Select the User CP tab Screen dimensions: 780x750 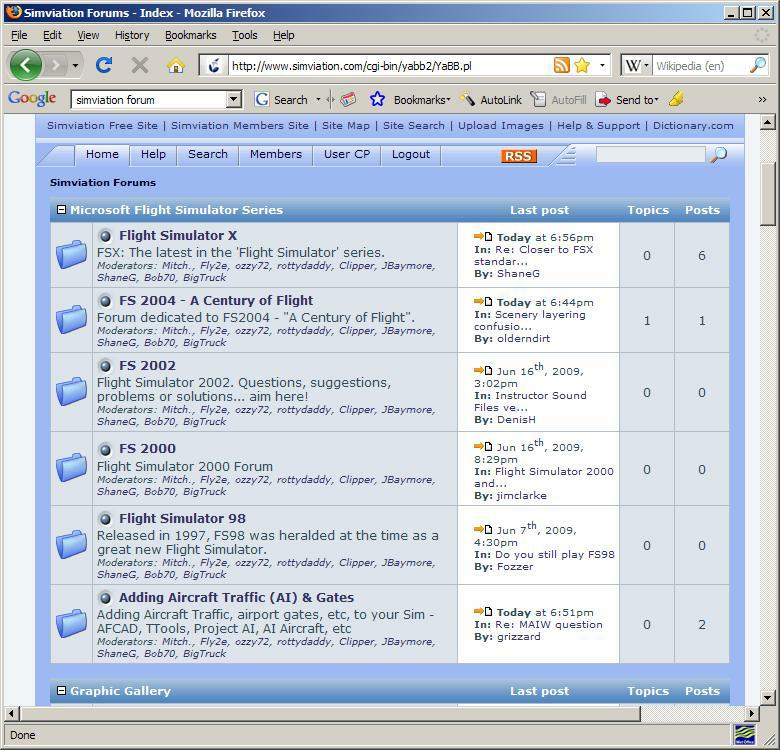(347, 155)
